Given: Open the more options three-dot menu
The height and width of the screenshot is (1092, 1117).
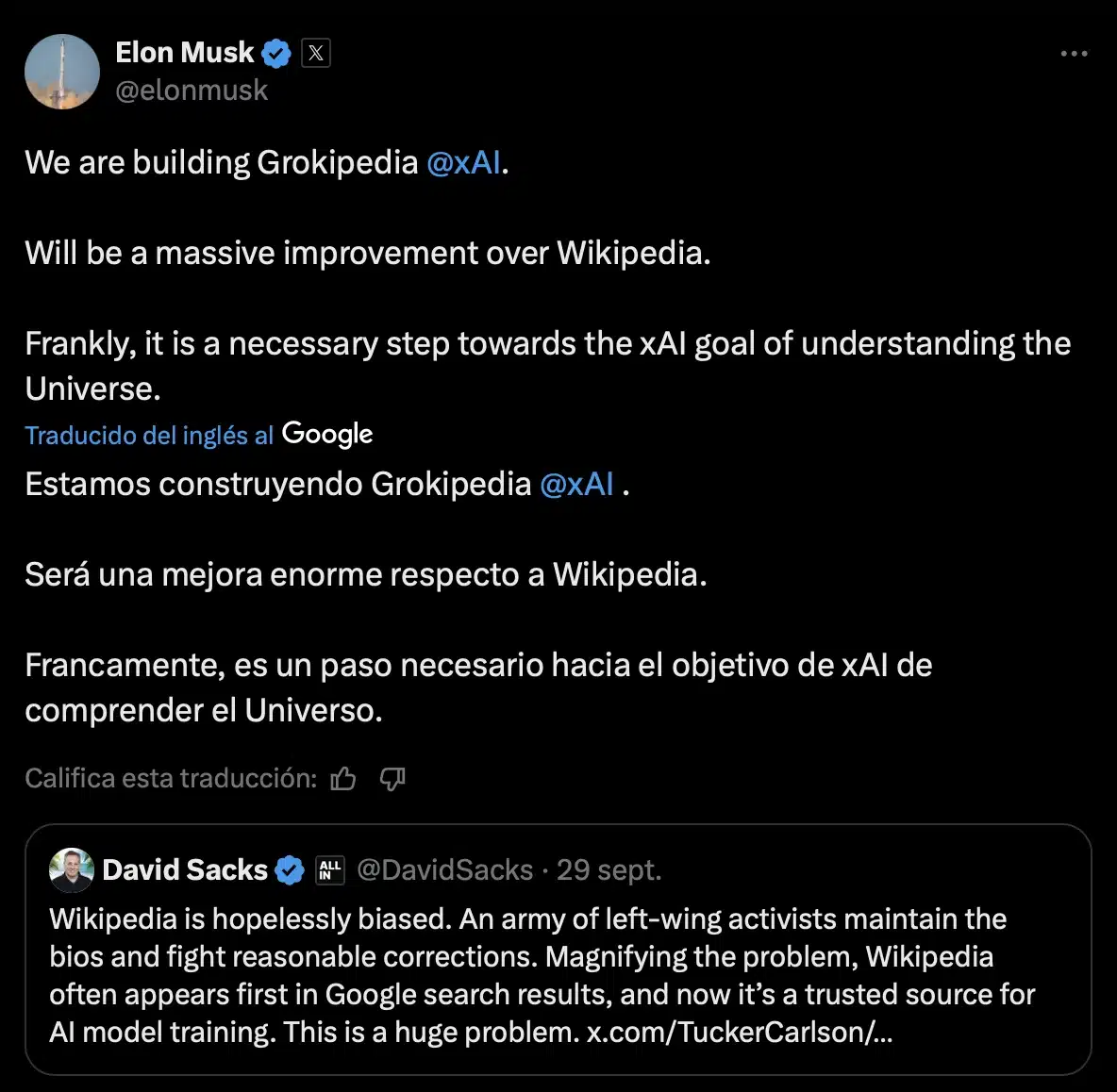Looking at the screenshot, I should click(x=1074, y=54).
